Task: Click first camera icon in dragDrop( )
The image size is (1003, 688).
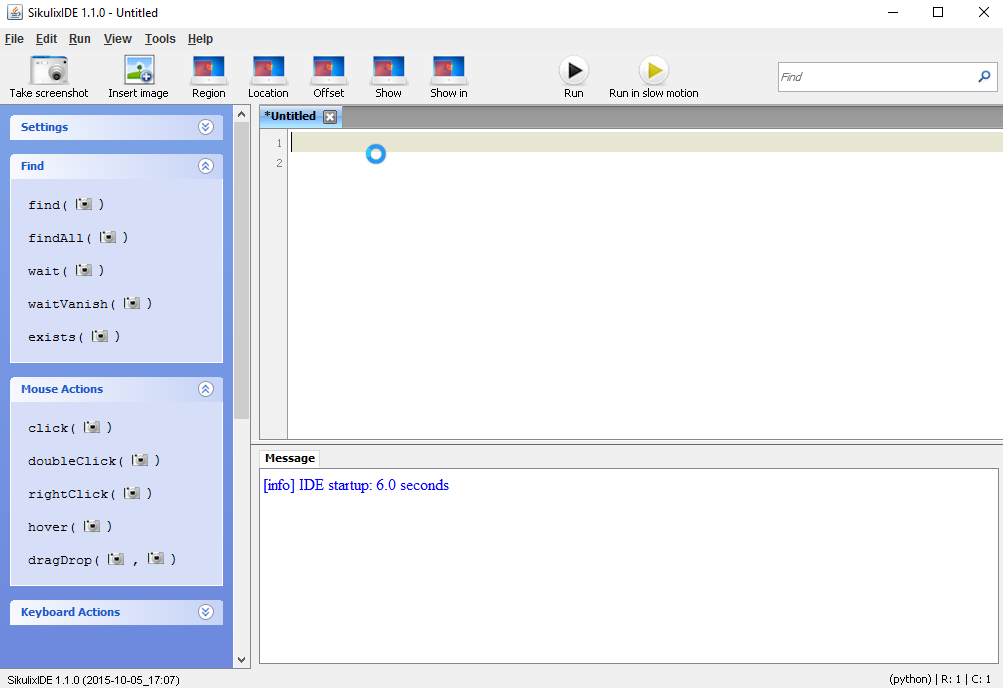Action: click(116, 559)
